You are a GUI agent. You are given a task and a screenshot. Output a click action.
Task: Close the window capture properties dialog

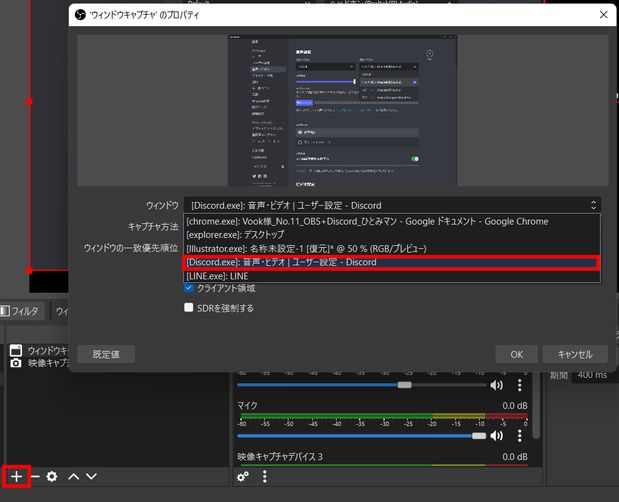(x=604, y=15)
